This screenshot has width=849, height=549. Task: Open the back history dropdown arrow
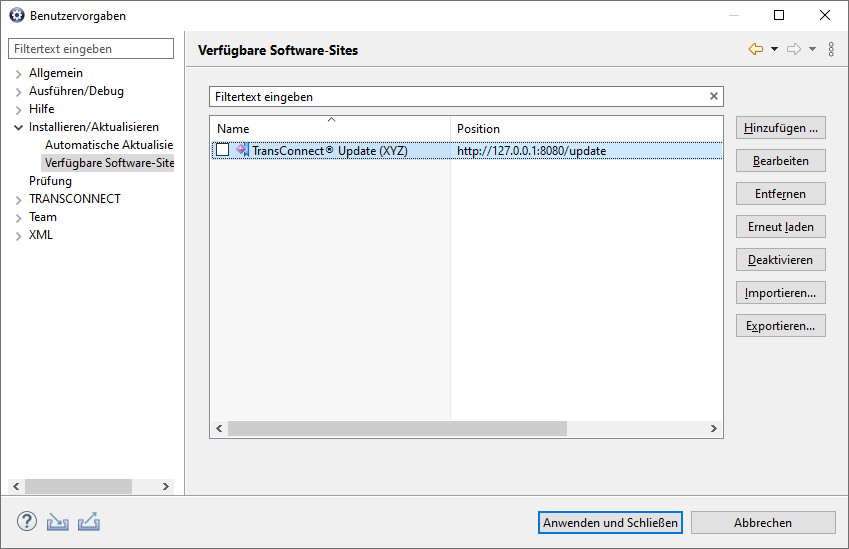click(774, 49)
